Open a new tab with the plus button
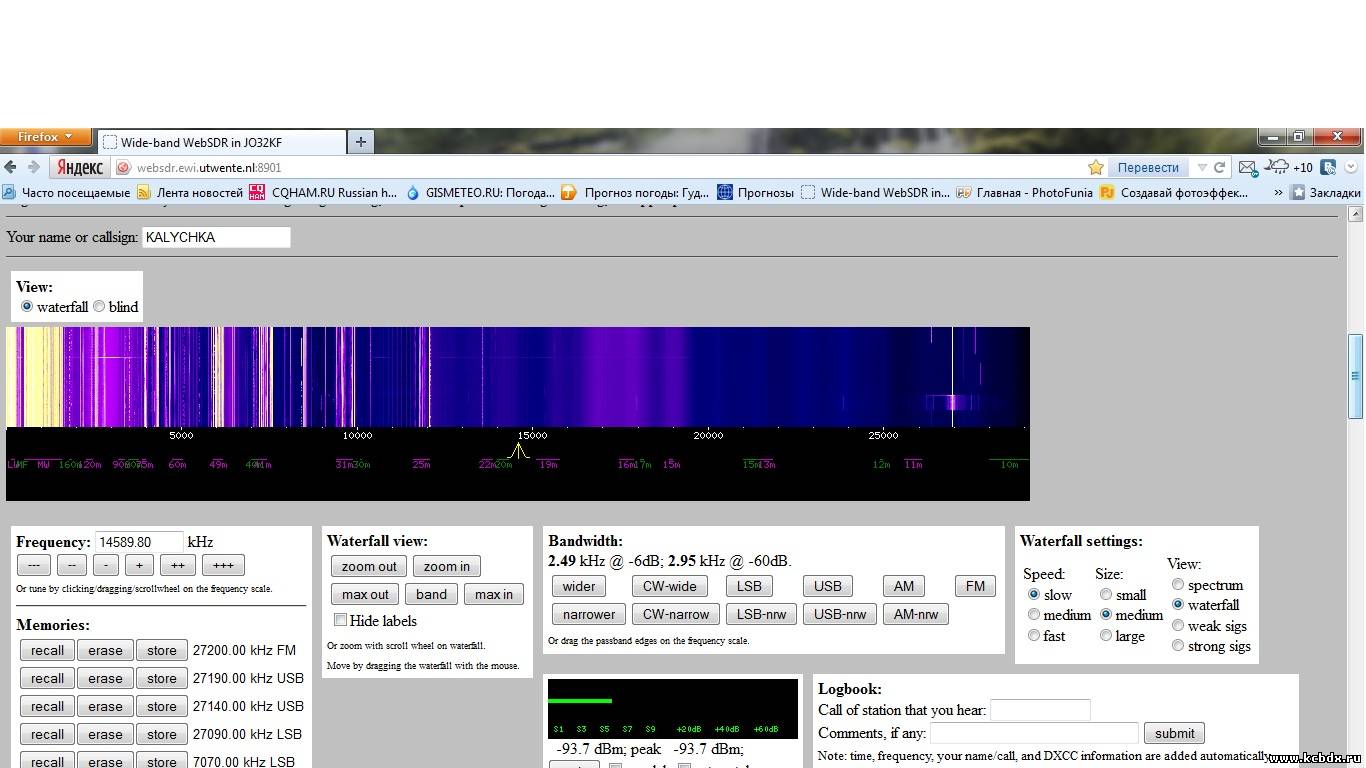The width and height of the screenshot is (1366, 768). tap(360, 142)
